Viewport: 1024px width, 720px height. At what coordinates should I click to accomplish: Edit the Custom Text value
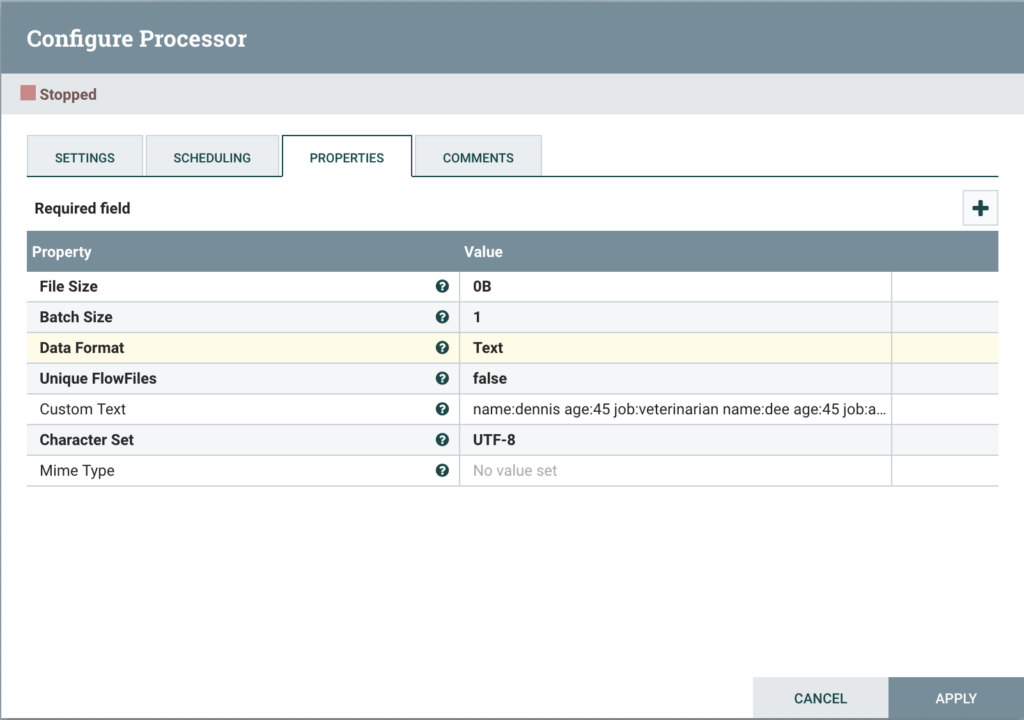(675, 409)
